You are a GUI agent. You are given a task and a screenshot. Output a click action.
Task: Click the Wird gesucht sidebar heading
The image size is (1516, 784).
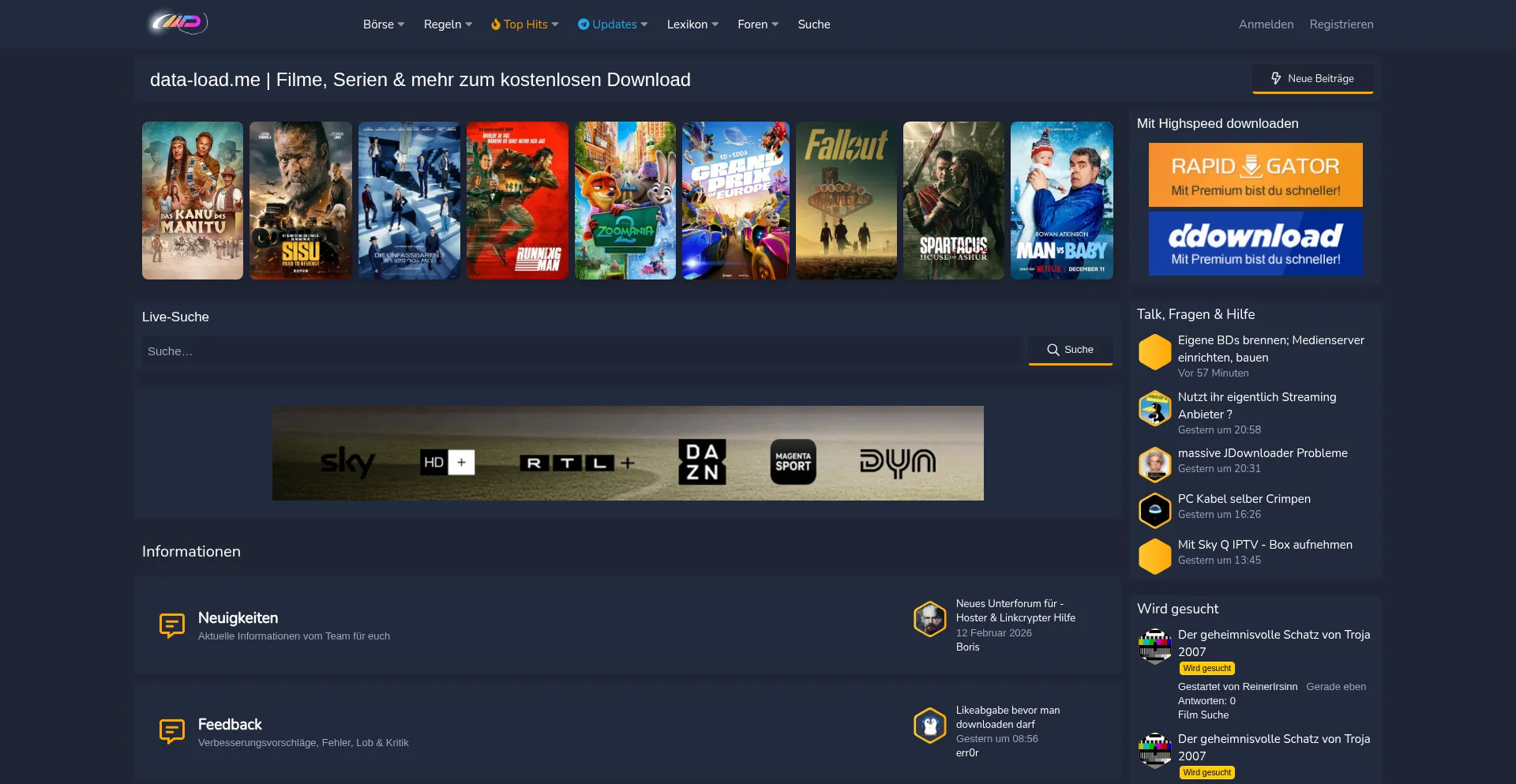(1177, 609)
